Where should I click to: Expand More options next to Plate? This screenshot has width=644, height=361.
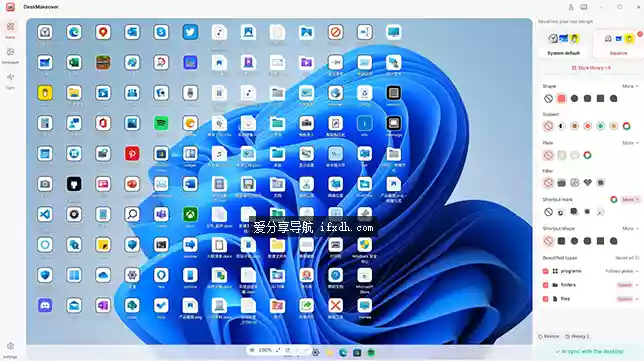coord(630,143)
